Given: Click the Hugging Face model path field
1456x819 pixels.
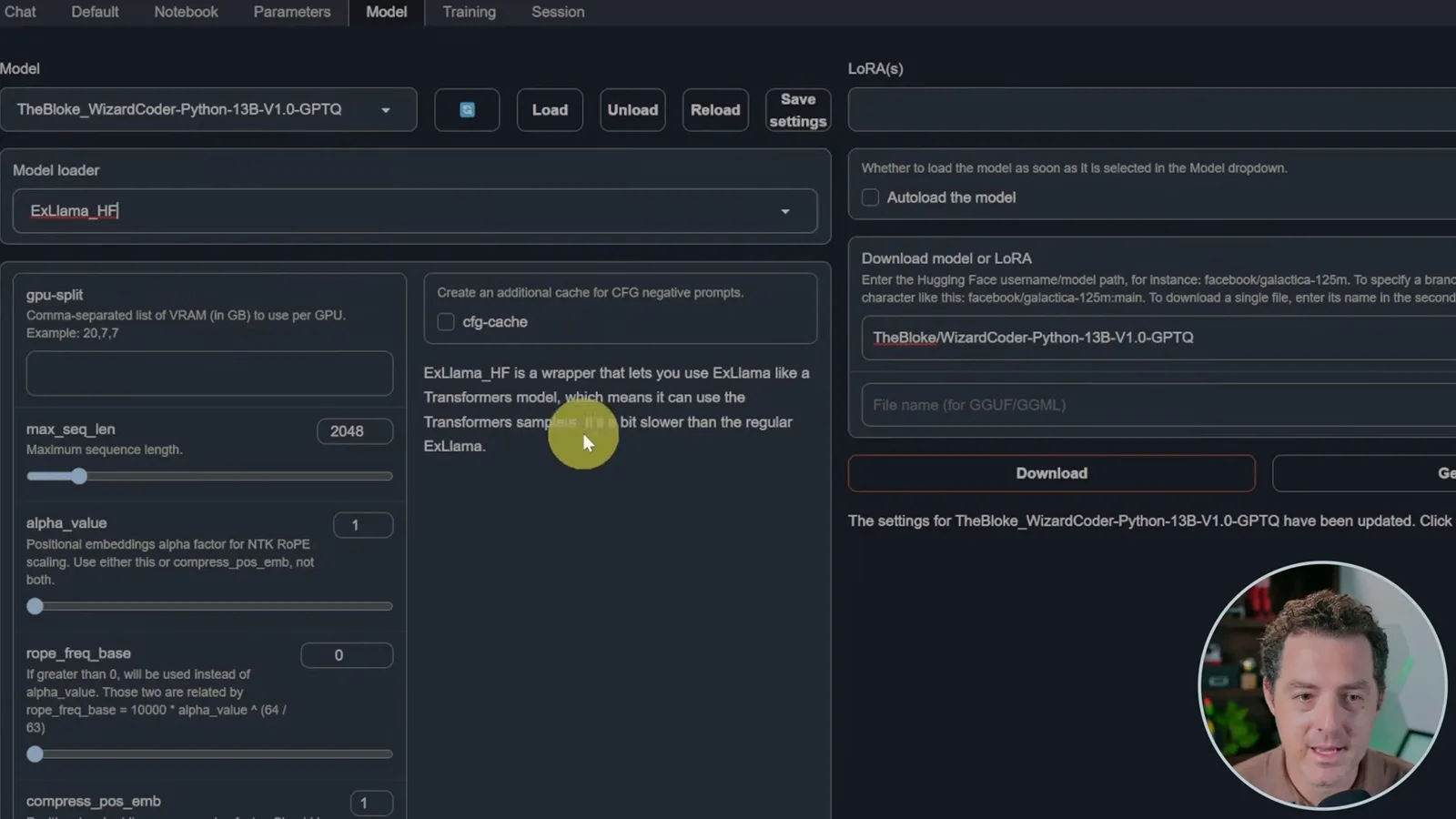Looking at the screenshot, I should [1158, 338].
